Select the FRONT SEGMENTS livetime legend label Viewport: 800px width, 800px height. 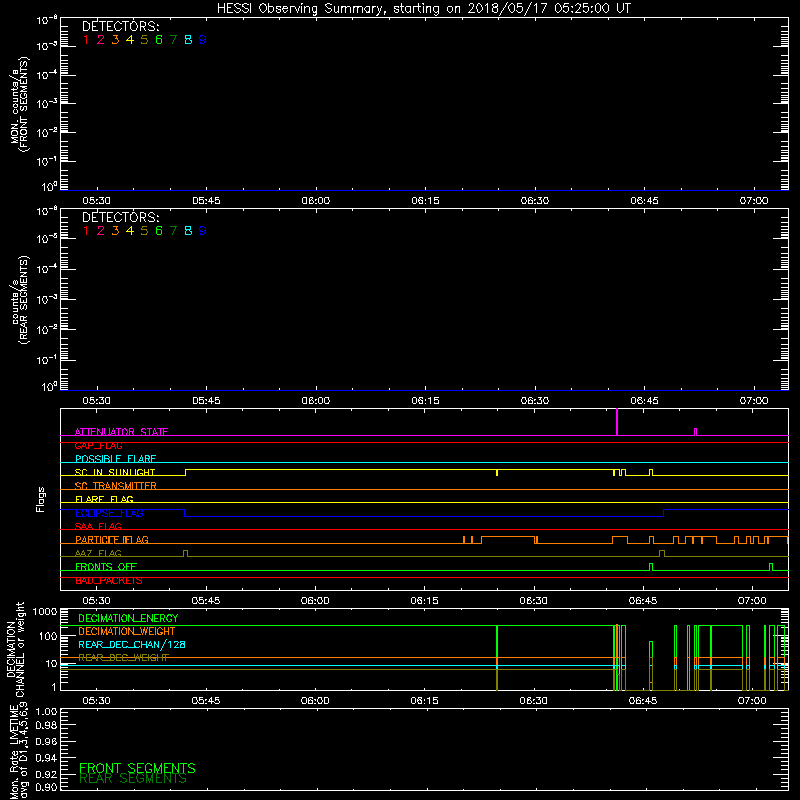137,768
